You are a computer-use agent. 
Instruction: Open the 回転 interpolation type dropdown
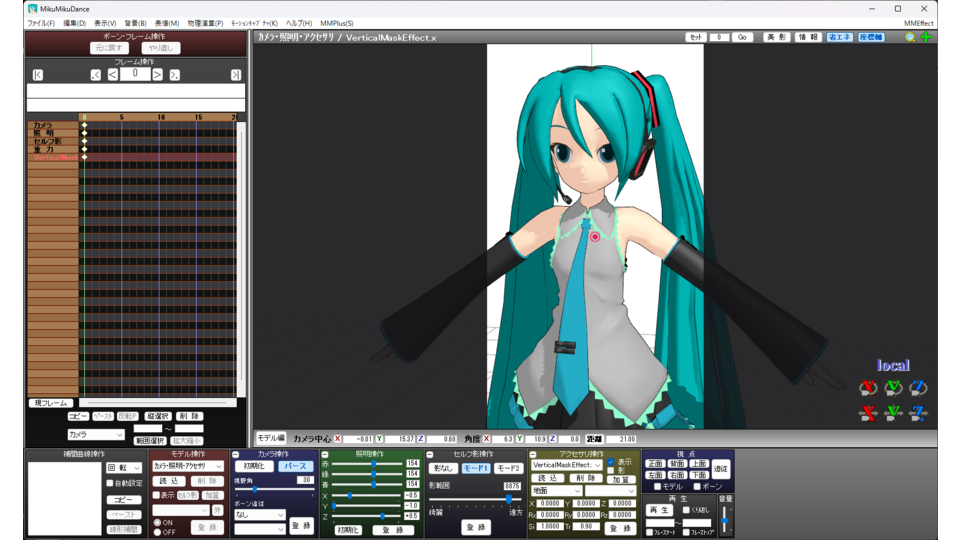(x=124, y=468)
